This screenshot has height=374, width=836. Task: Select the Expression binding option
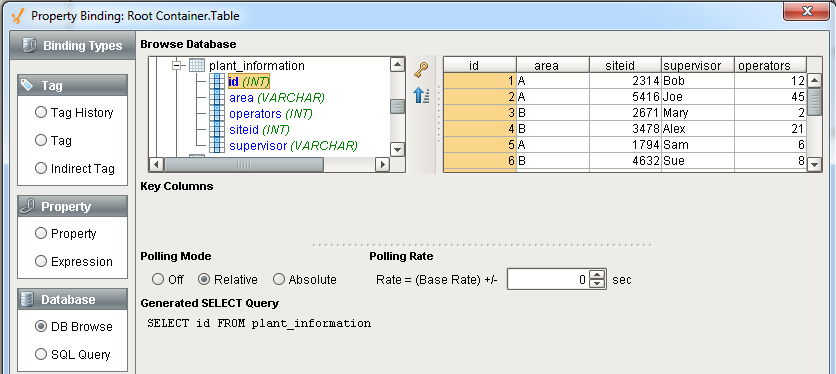41,261
